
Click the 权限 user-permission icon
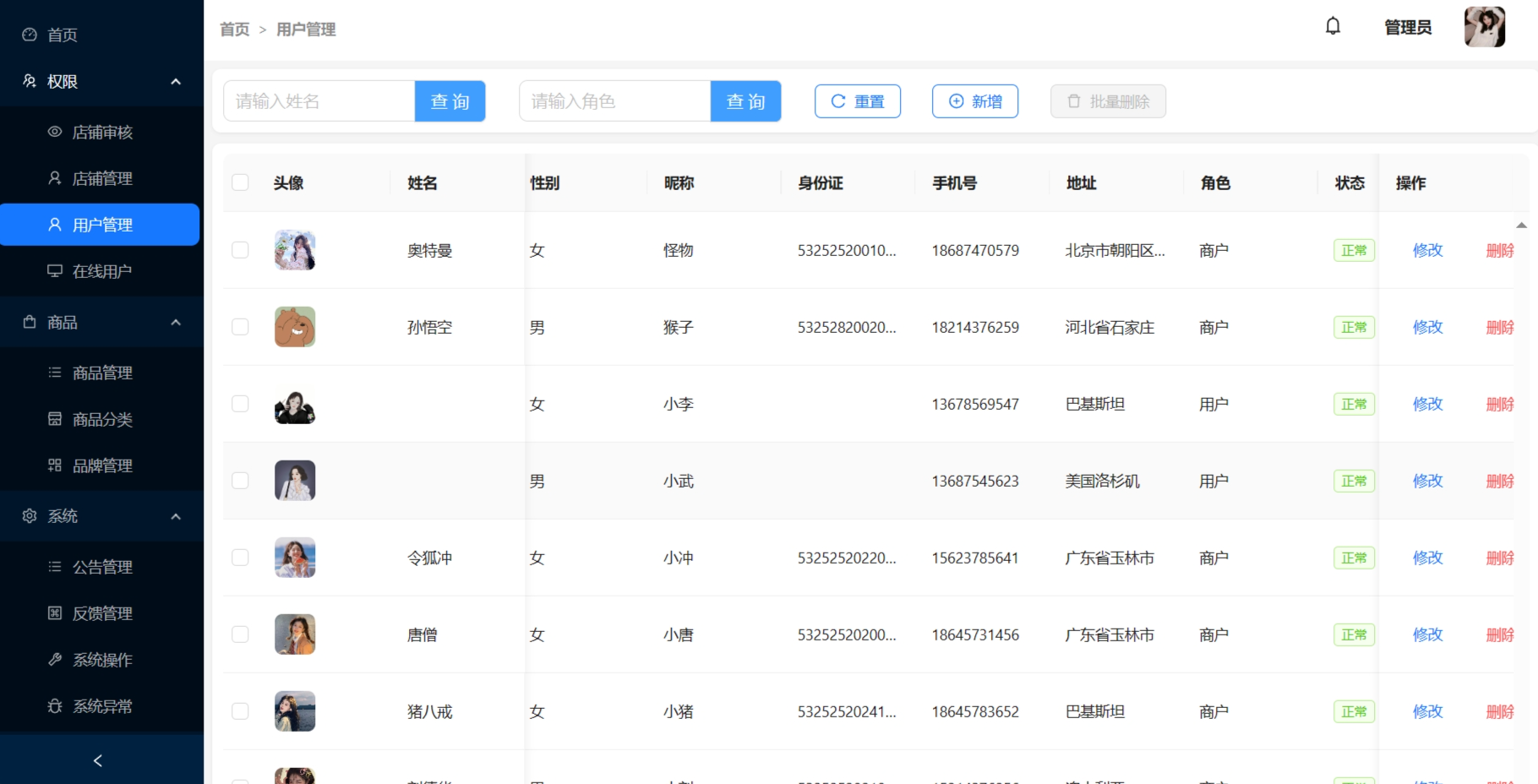click(x=30, y=81)
